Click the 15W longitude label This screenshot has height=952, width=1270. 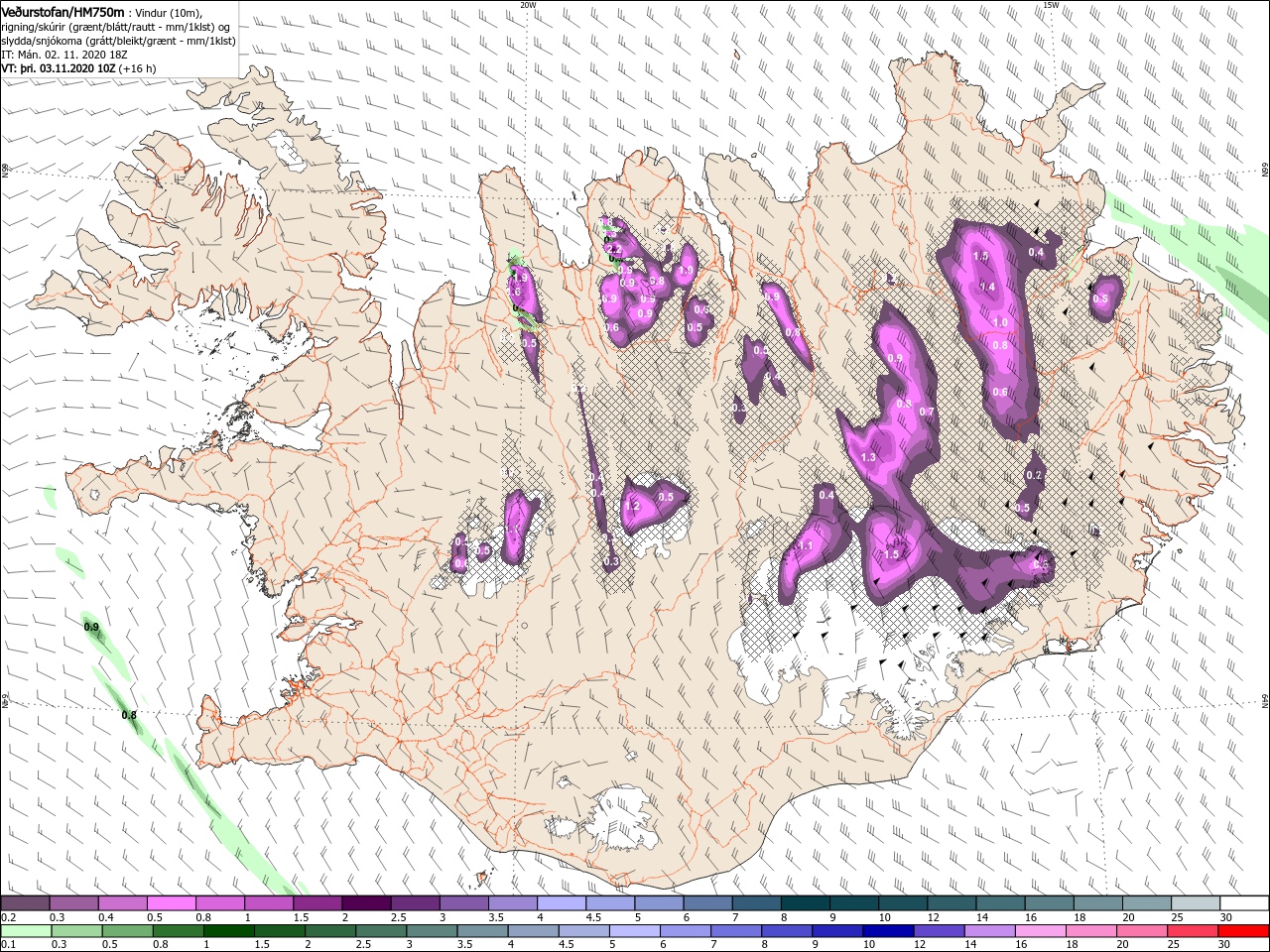point(1051,4)
